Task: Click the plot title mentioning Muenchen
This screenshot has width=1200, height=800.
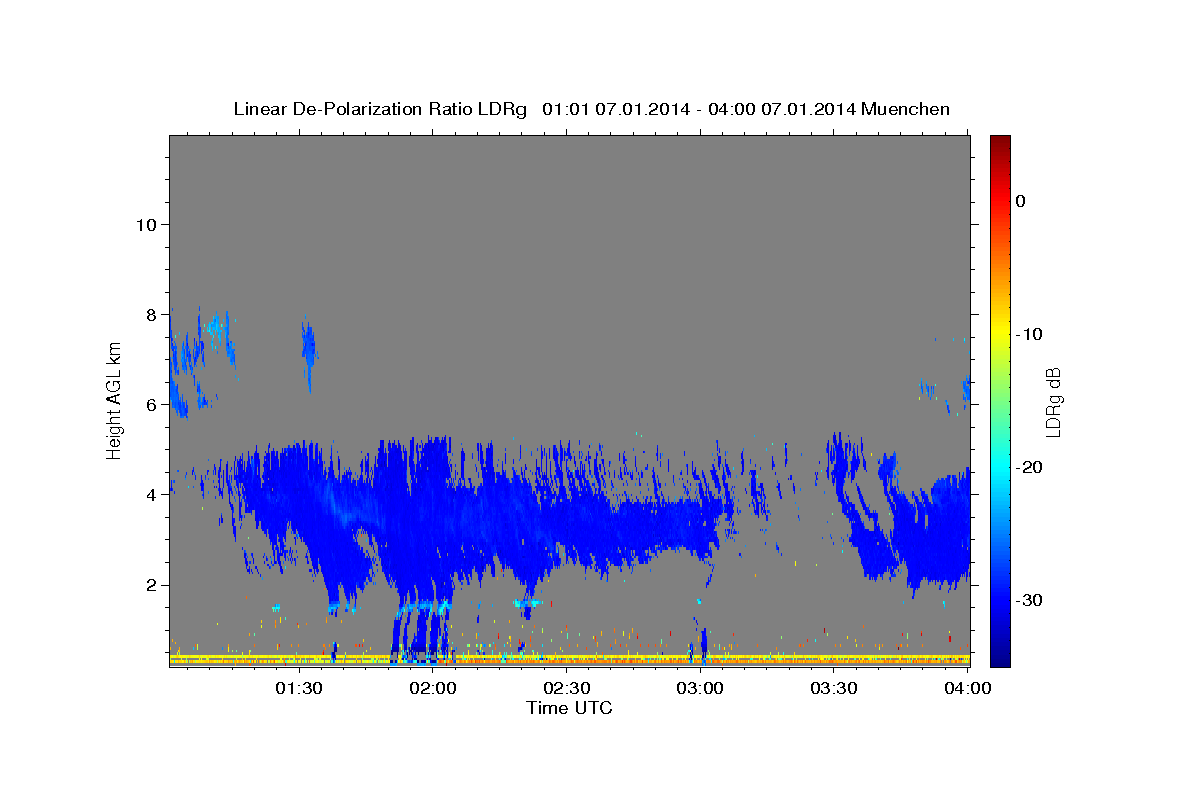Action: pos(591,109)
